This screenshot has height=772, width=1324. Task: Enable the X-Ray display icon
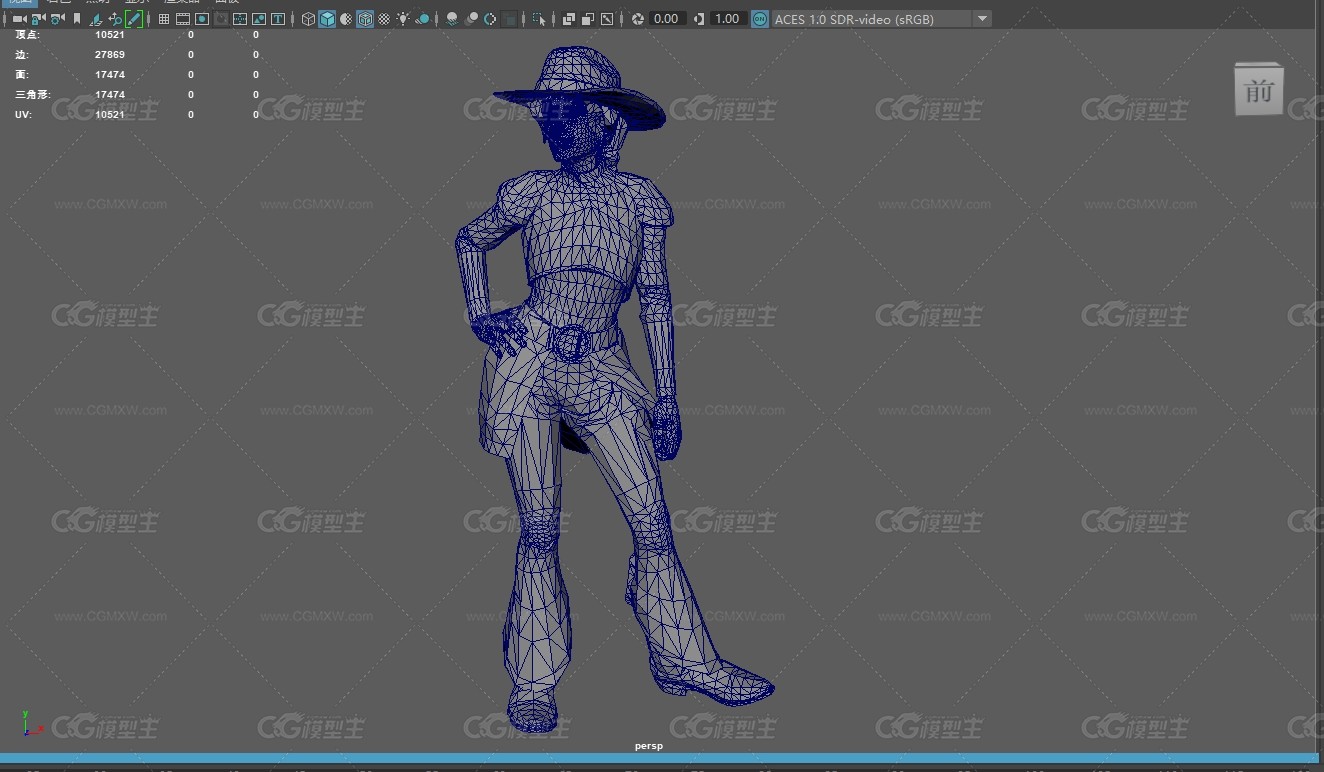click(568, 19)
